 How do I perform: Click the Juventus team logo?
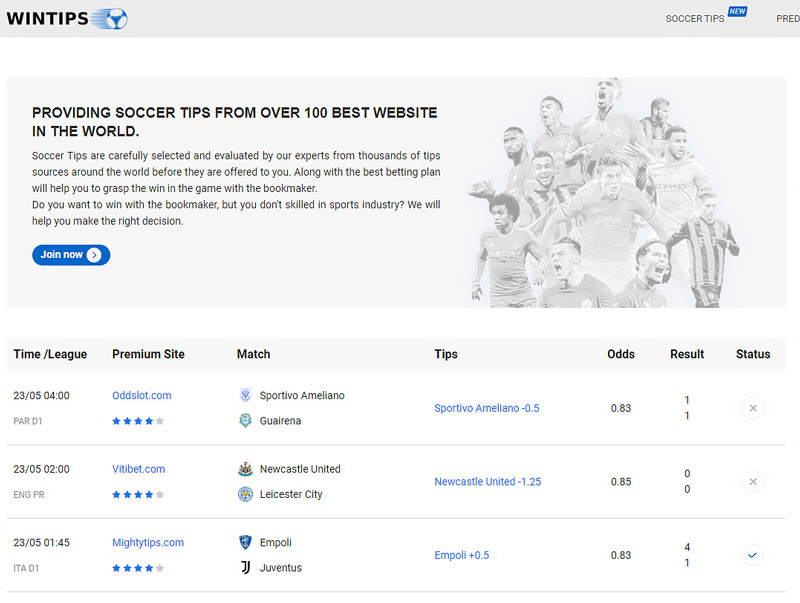pyautogui.click(x=245, y=567)
